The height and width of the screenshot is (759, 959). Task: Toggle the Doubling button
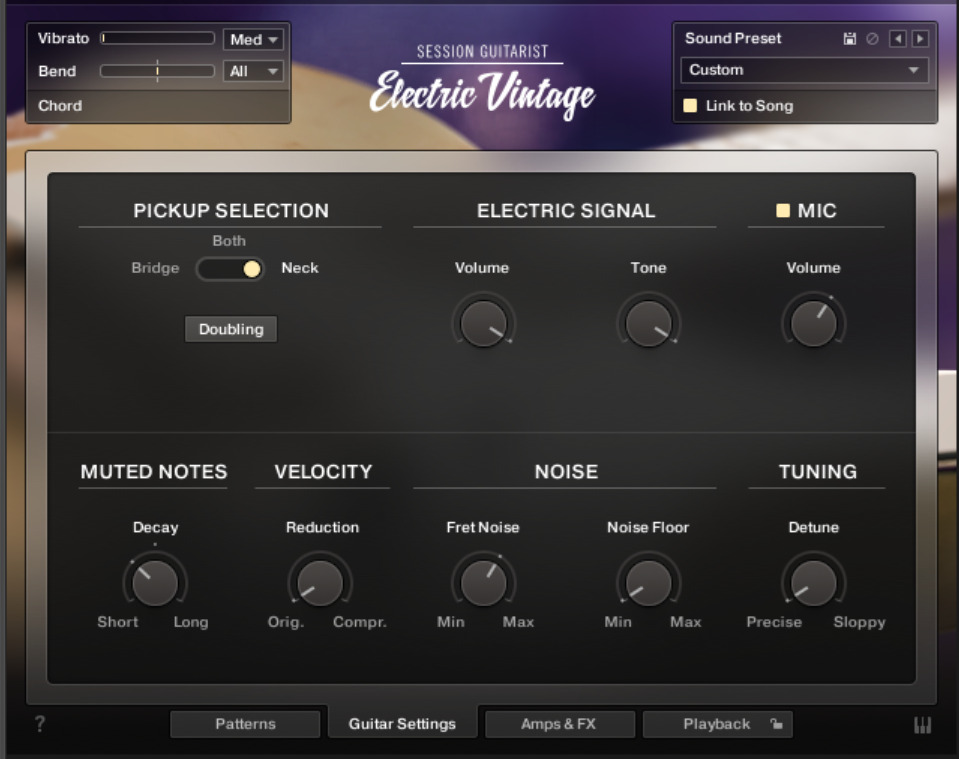[231, 329]
